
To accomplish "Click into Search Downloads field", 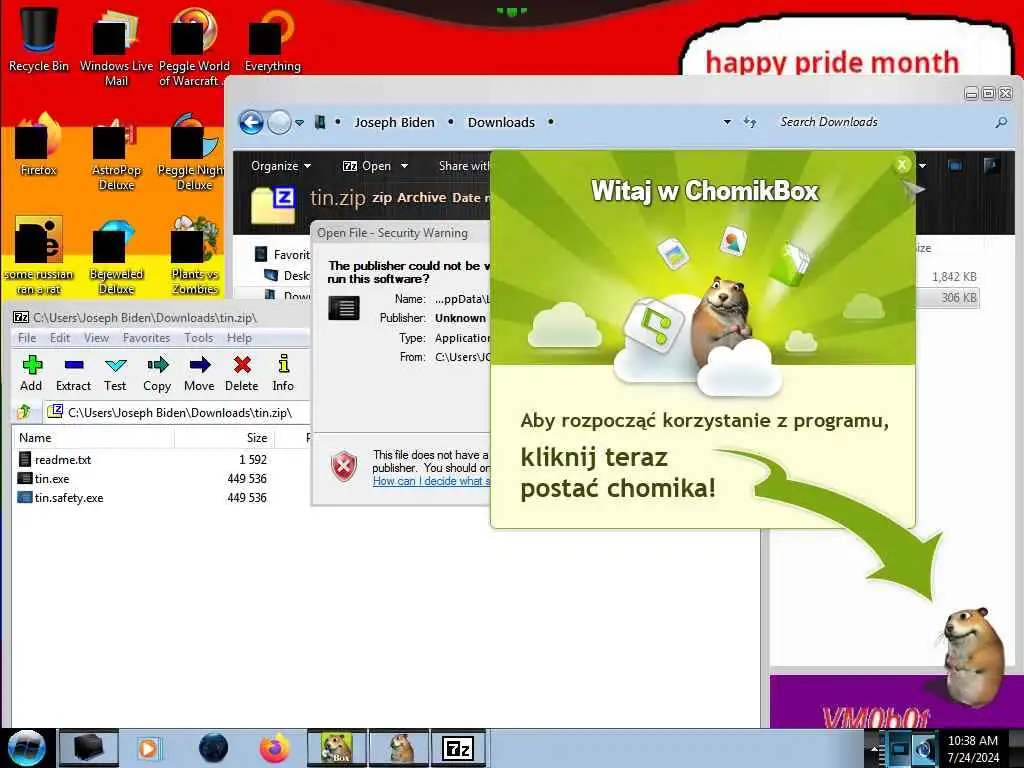I will pyautogui.click(x=882, y=122).
